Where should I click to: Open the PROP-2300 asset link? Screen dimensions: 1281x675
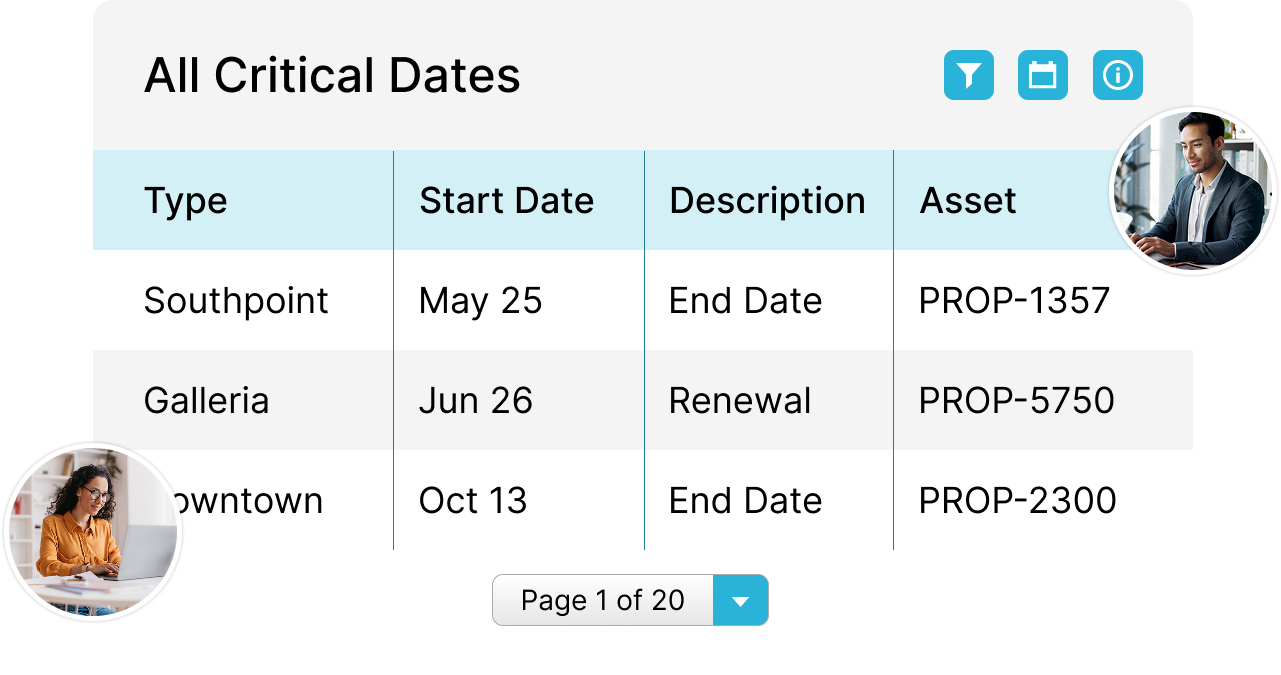[1017, 501]
